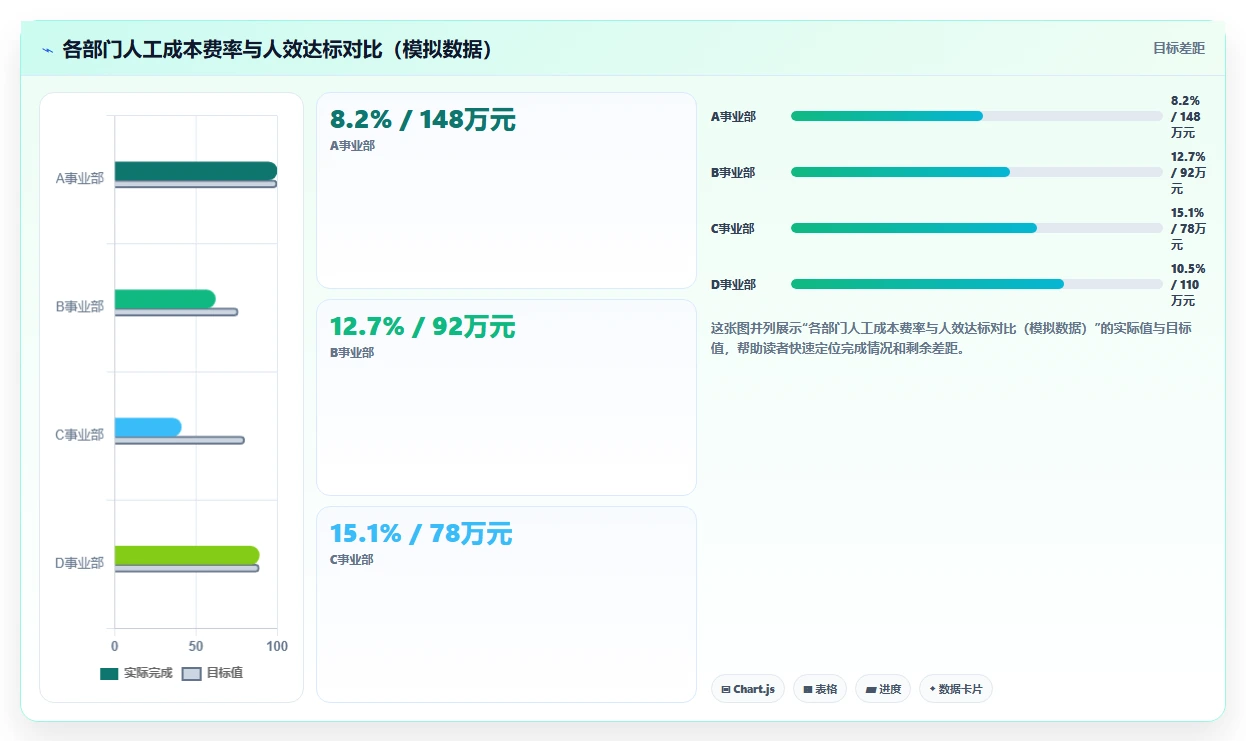Click the B事业部 axis label in chart
1246x741 pixels.
pos(80,306)
